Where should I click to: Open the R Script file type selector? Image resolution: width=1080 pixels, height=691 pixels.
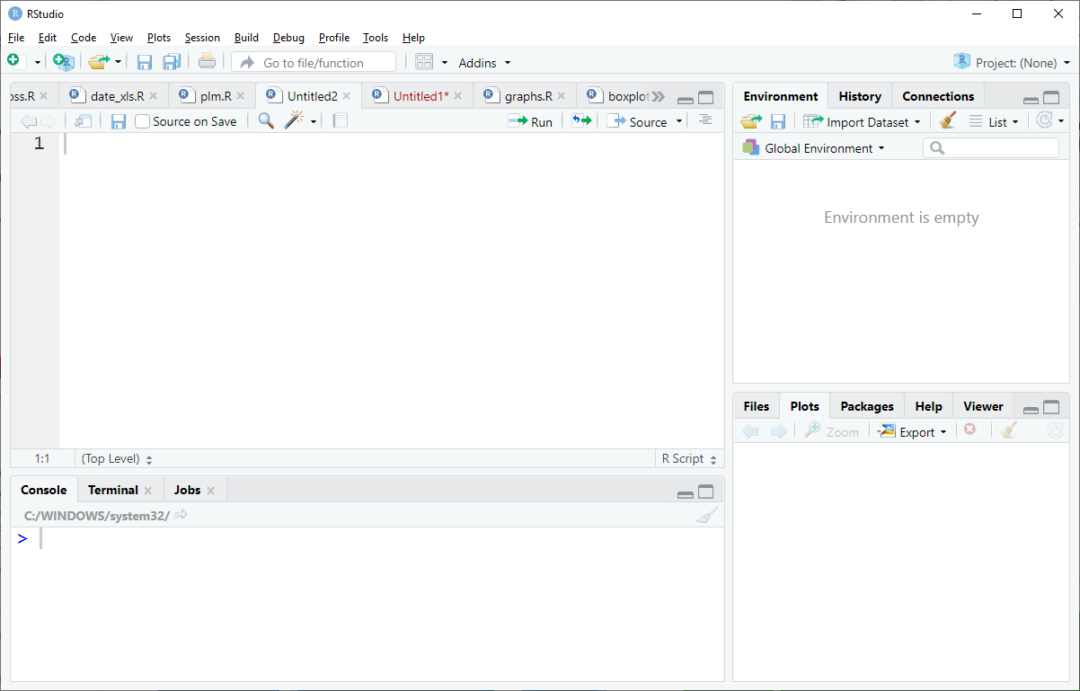pyautogui.click(x=689, y=458)
